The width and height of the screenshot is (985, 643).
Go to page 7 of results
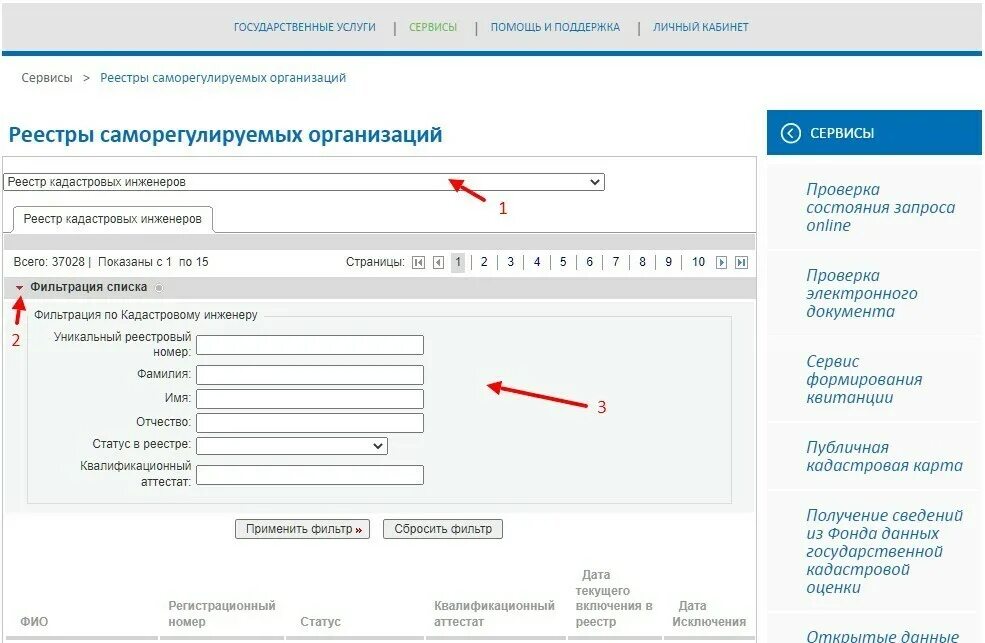tap(616, 262)
